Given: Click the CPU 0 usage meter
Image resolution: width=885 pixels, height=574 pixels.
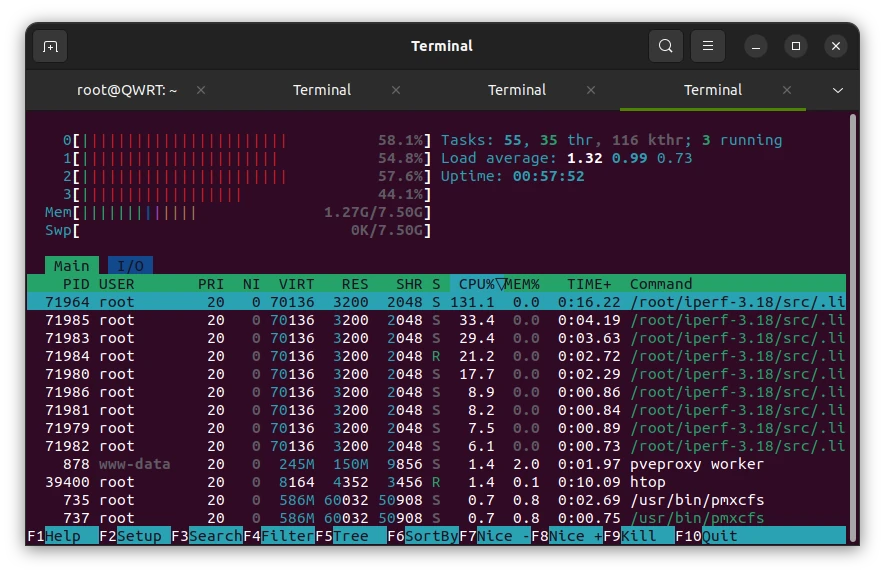Looking at the screenshot, I should coord(247,140).
